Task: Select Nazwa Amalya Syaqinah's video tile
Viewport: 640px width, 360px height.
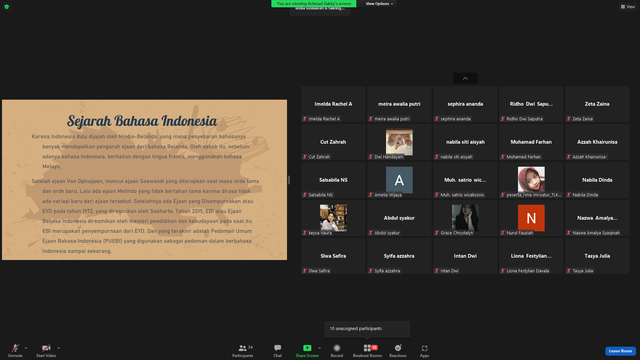Action: 597,218
